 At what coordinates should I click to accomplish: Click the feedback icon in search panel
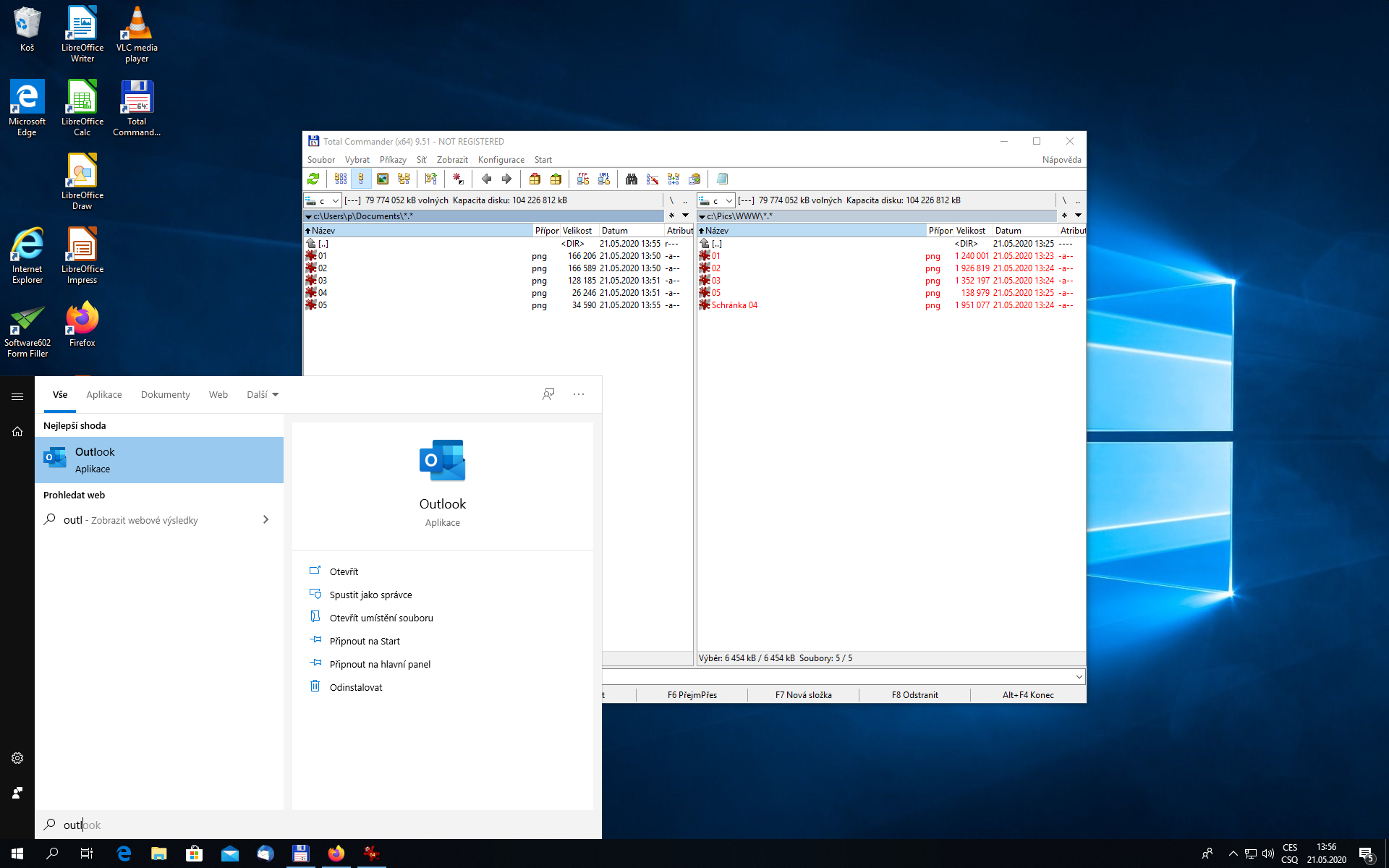[x=548, y=394]
